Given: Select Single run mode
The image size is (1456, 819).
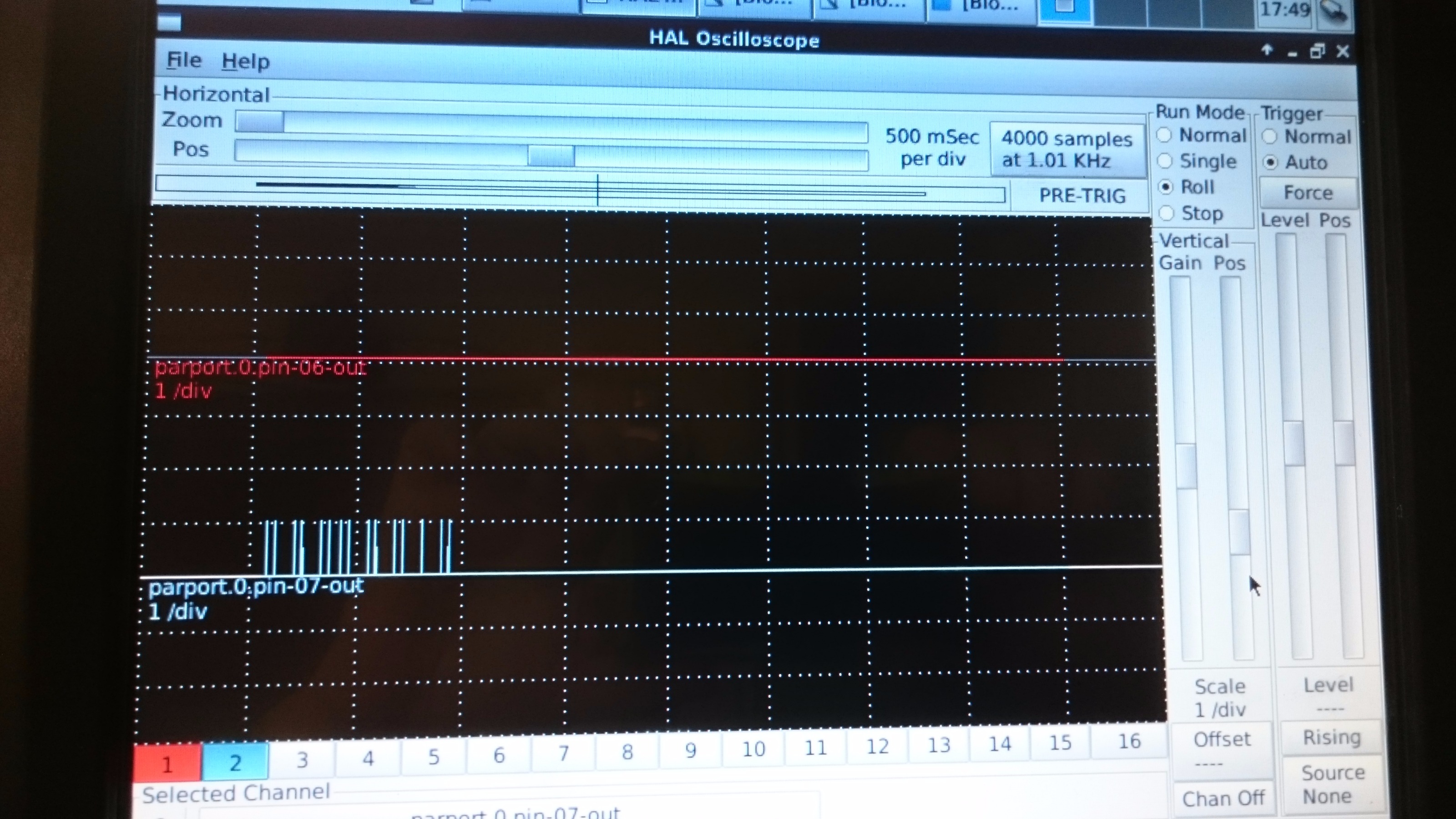Looking at the screenshot, I should tap(1197, 161).
